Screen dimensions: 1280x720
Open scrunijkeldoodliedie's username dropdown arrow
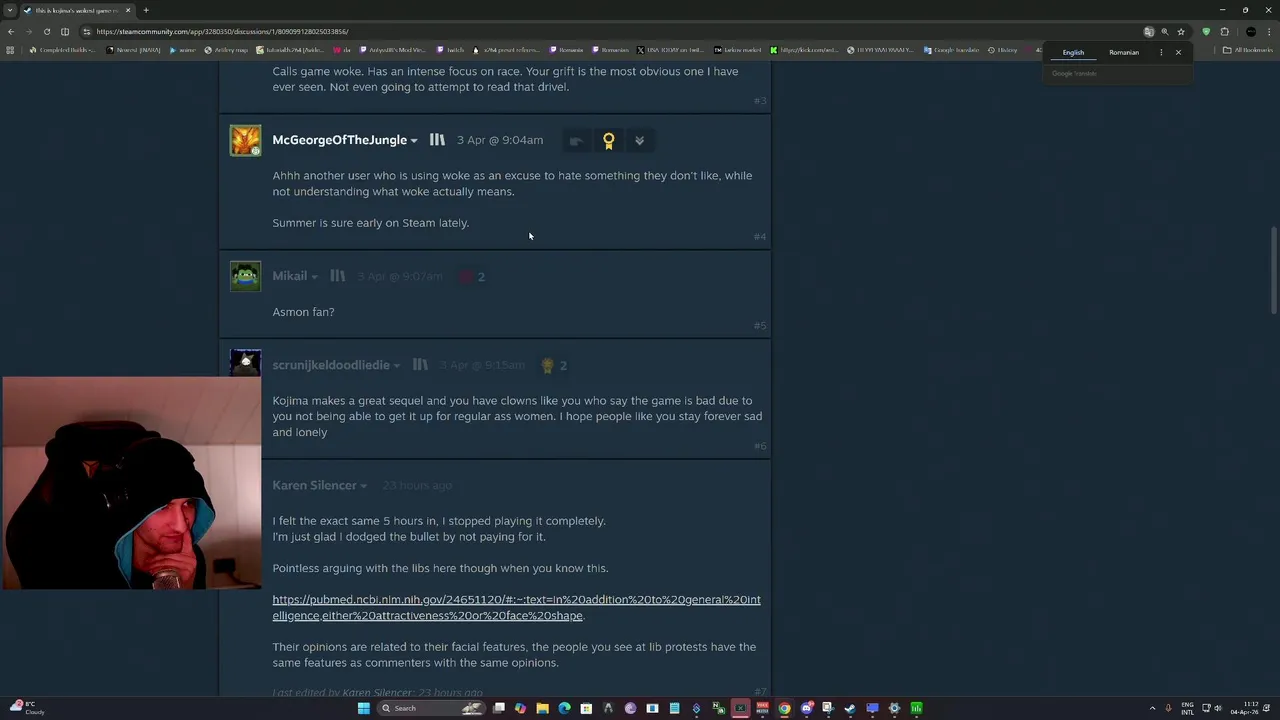397,366
